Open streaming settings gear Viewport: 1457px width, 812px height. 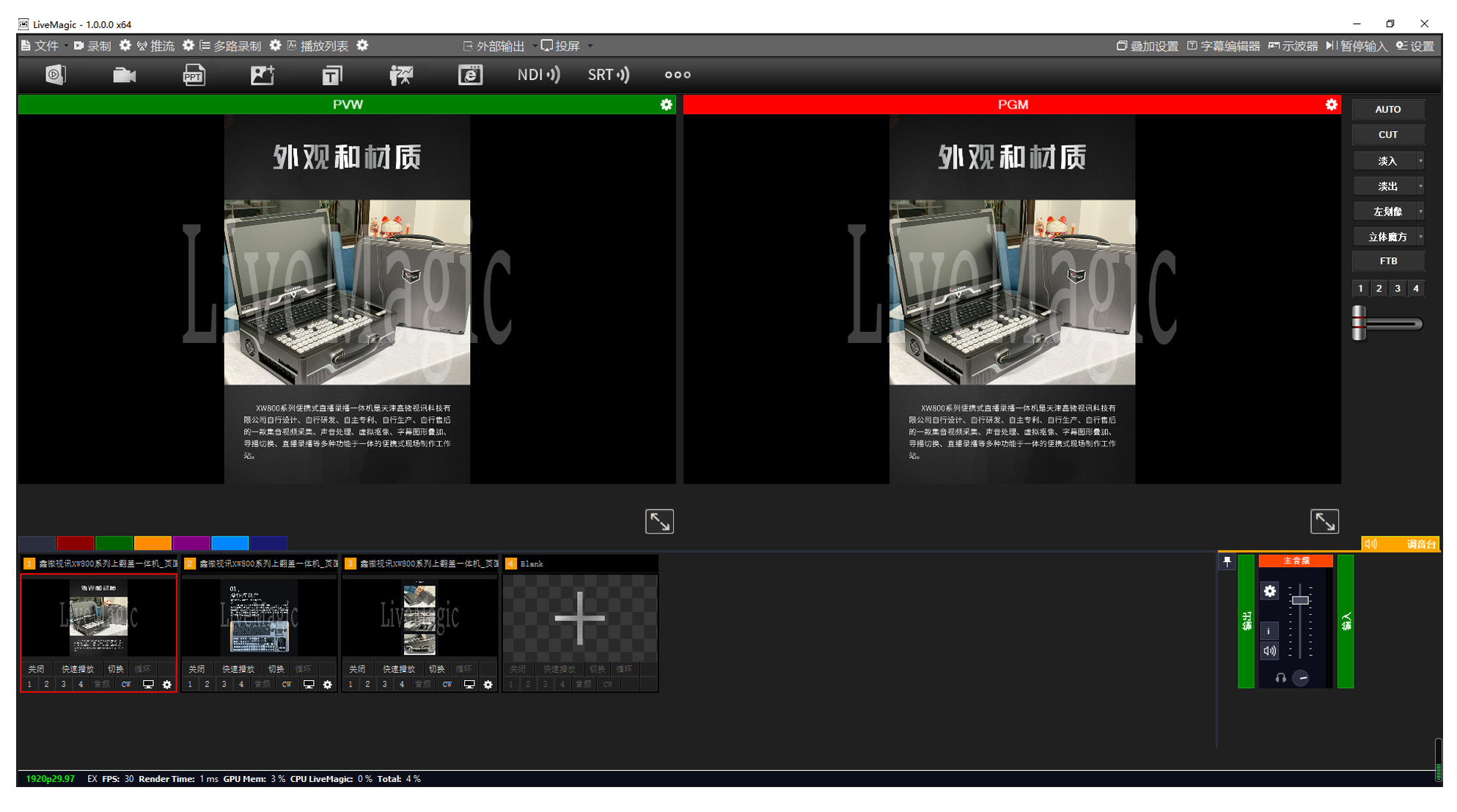[x=188, y=45]
